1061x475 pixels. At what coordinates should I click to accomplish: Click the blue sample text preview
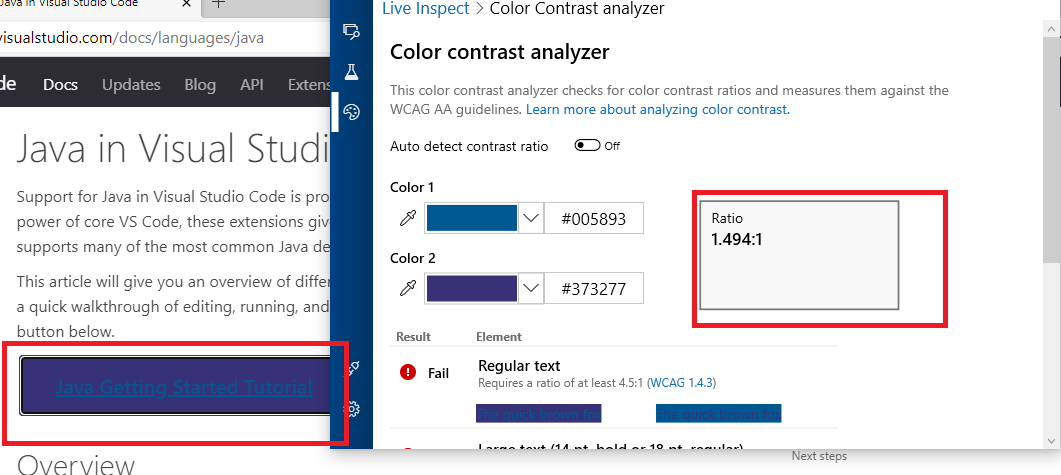tap(719, 413)
